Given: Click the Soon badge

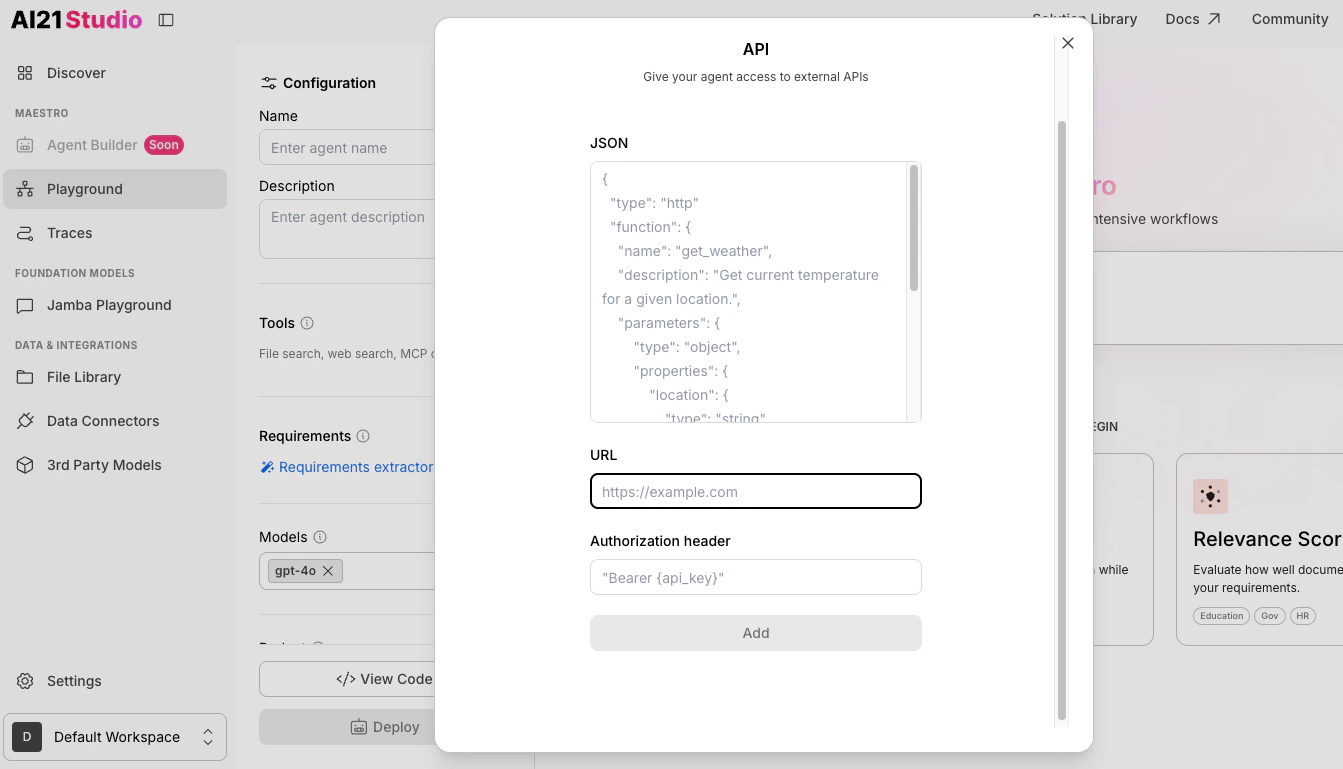Looking at the screenshot, I should (x=164, y=145).
